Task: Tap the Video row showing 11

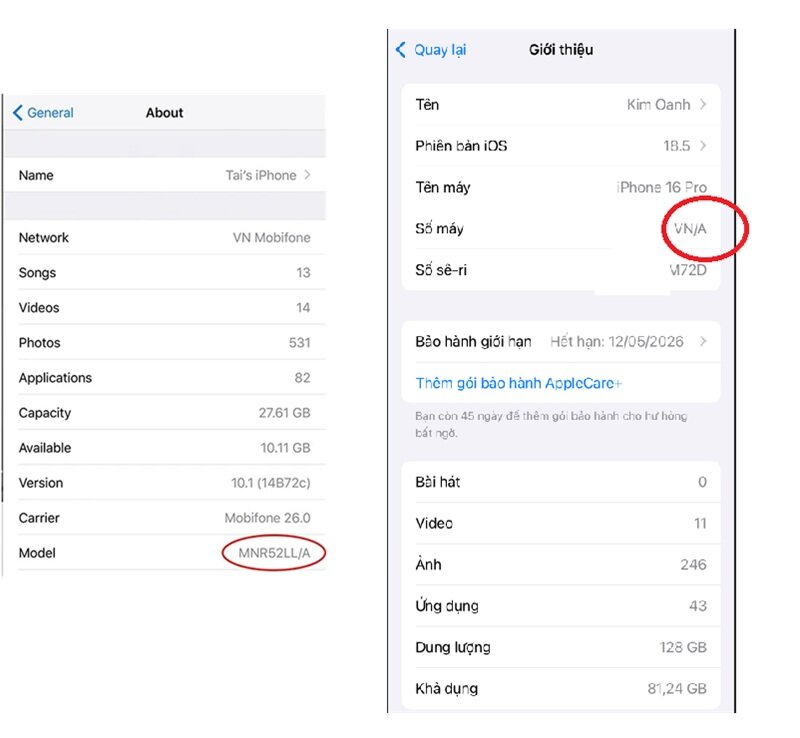Action: click(561, 523)
